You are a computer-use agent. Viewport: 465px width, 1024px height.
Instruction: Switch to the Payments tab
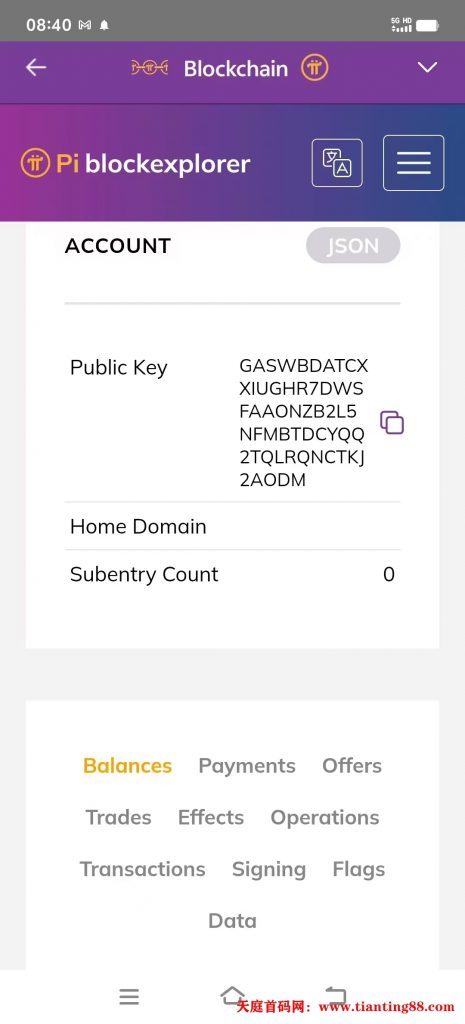click(x=247, y=765)
